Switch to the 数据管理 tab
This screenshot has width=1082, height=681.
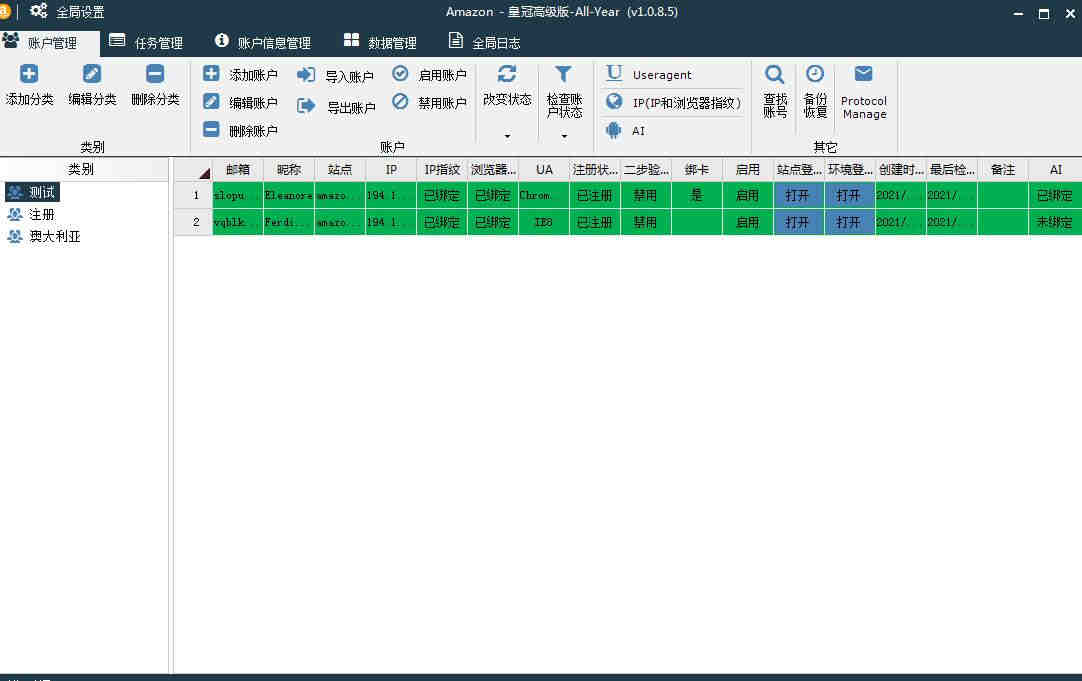(x=380, y=43)
